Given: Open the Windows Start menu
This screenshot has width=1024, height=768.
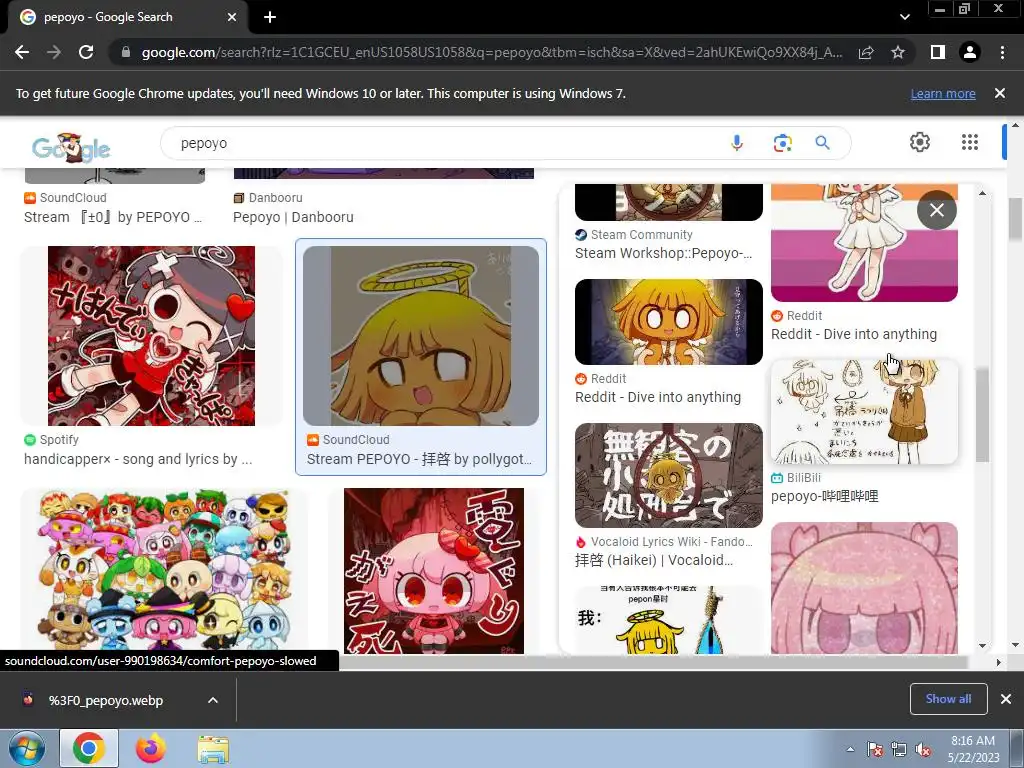Looking at the screenshot, I should pyautogui.click(x=25, y=748).
